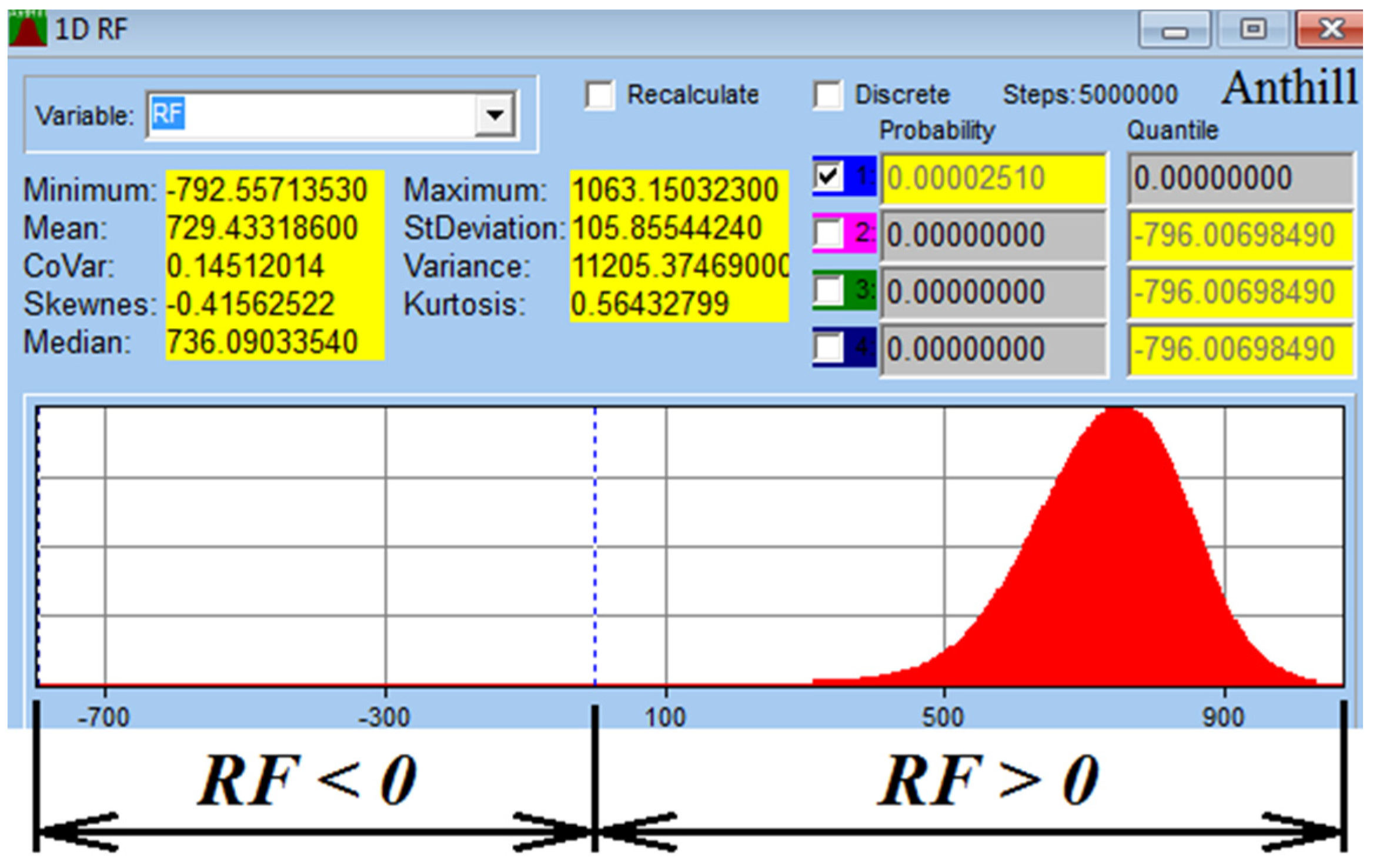Maximize the 1D RF window

(1253, 29)
